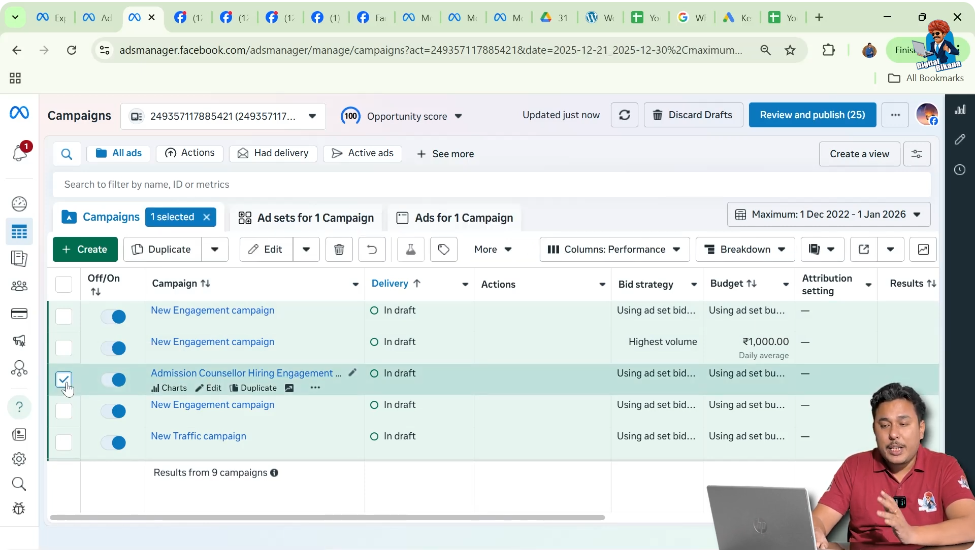Open Billing card icon in sidebar
Viewport: 978px width, 554px height.
click(x=19, y=314)
